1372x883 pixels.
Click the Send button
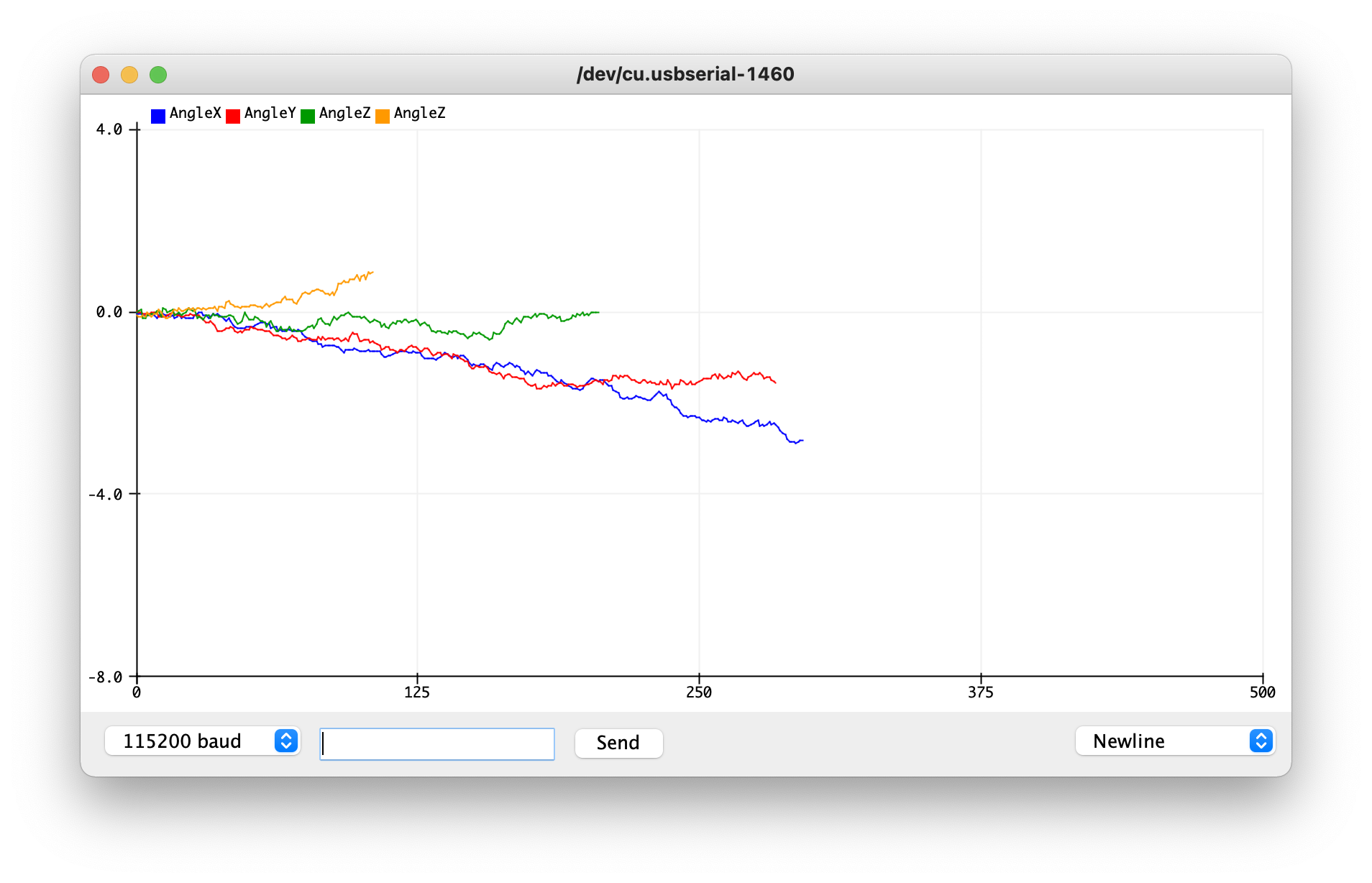(618, 743)
